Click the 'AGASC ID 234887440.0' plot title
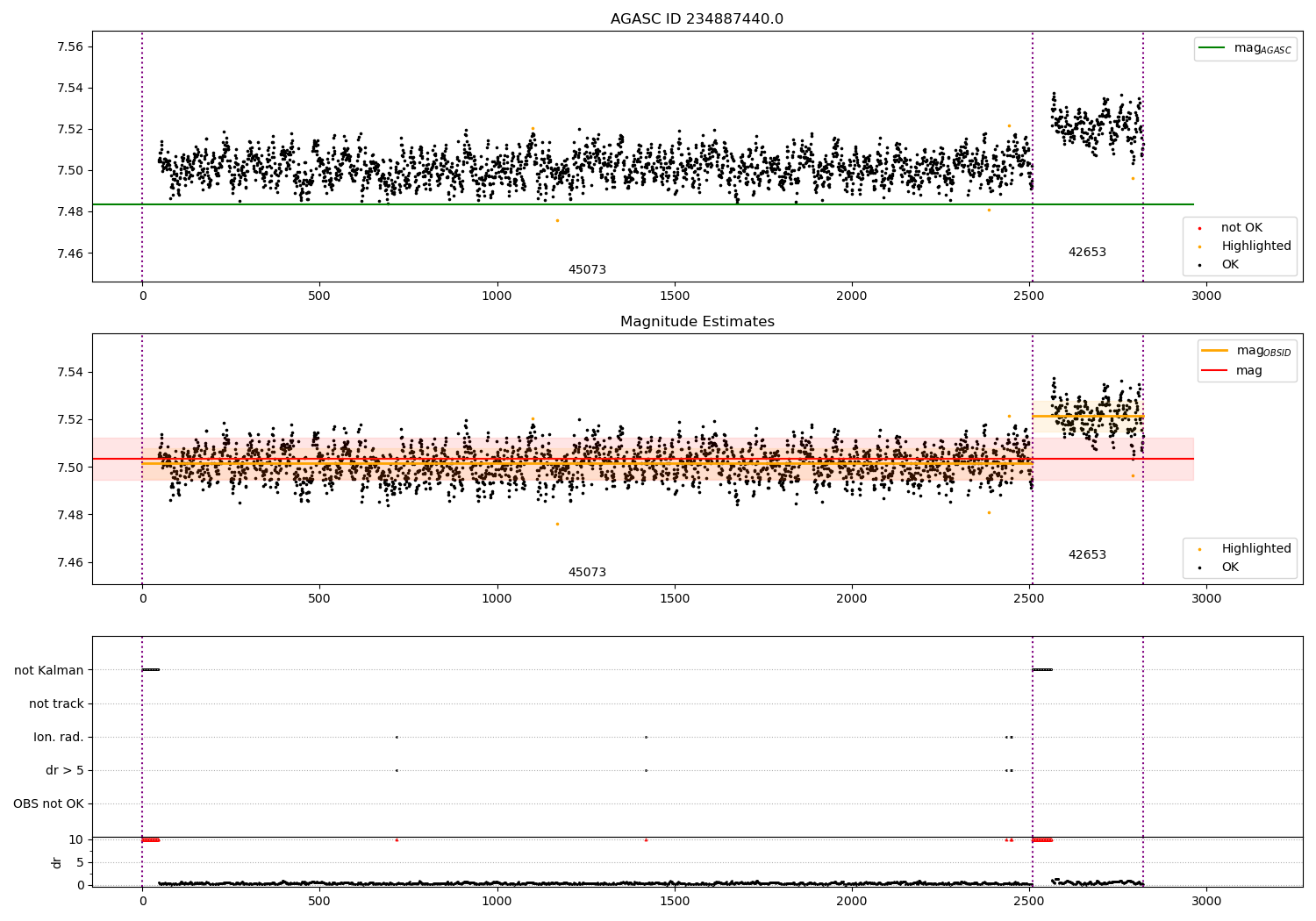 pos(697,19)
